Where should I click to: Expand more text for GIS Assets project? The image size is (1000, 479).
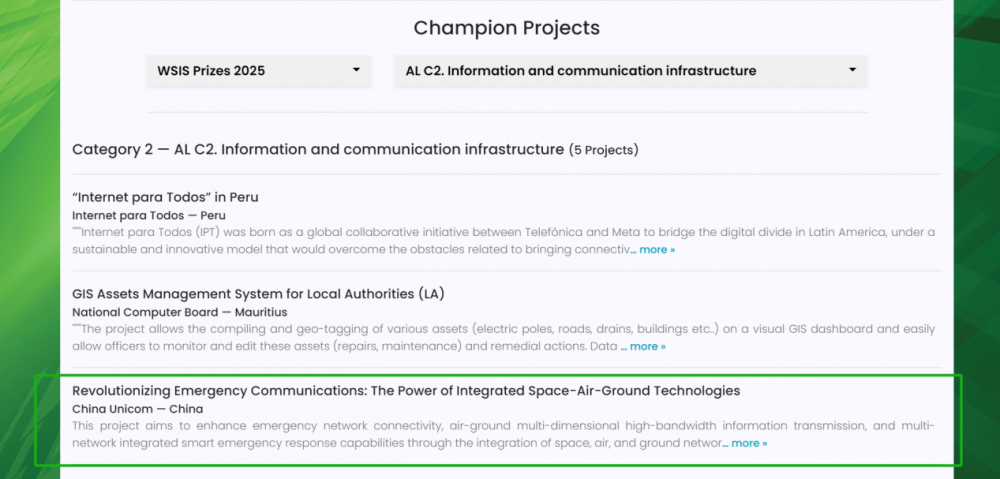pyautogui.click(x=643, y=347)
